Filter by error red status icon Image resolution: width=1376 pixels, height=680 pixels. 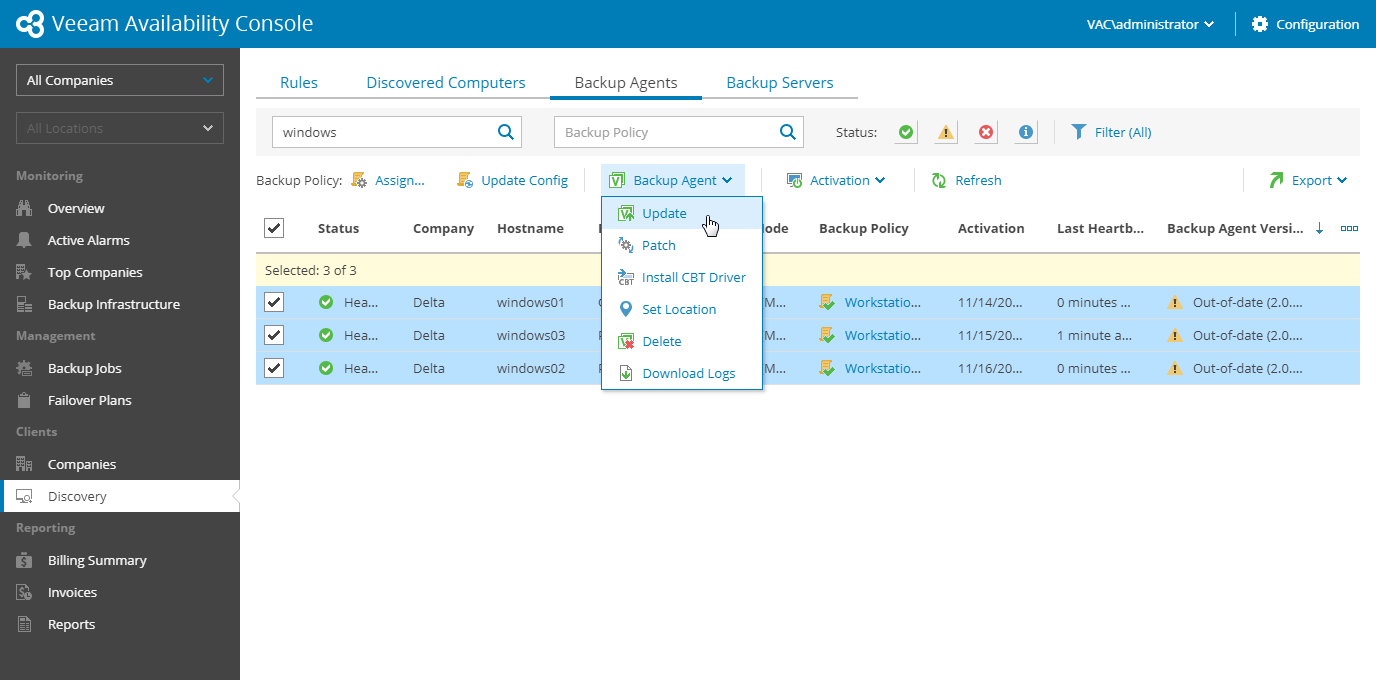click(986, 132)
